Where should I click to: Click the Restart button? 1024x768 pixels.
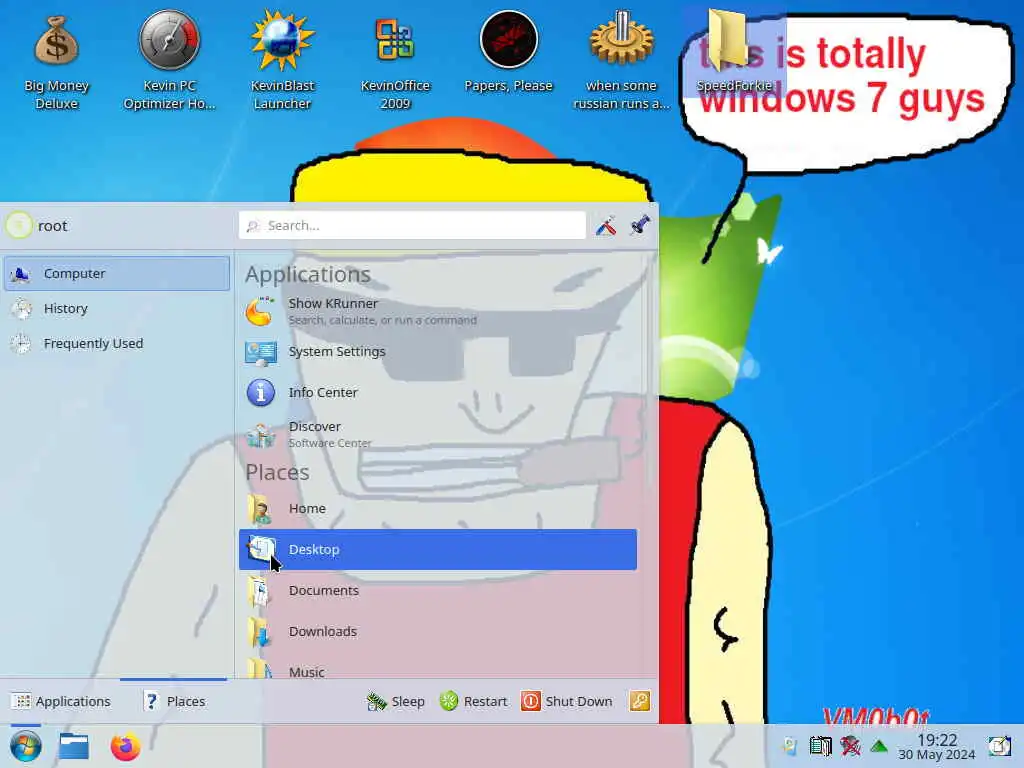point(473,701)
